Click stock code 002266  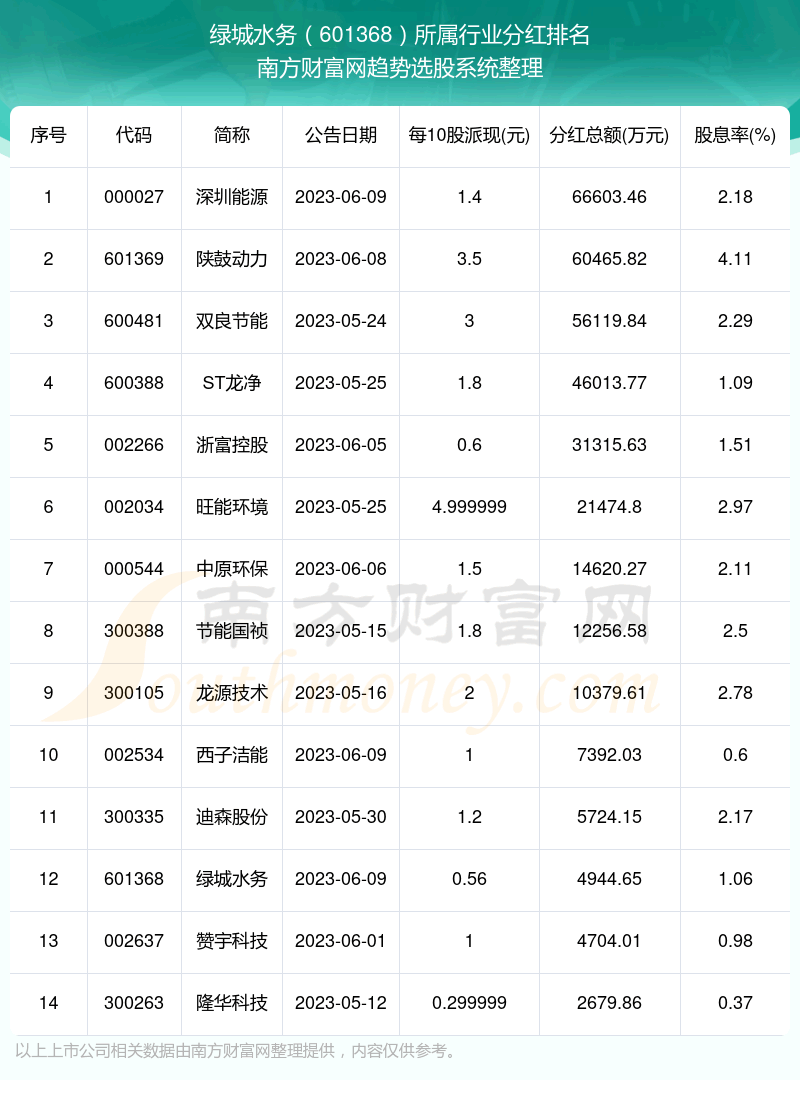(x=134, y=445)
